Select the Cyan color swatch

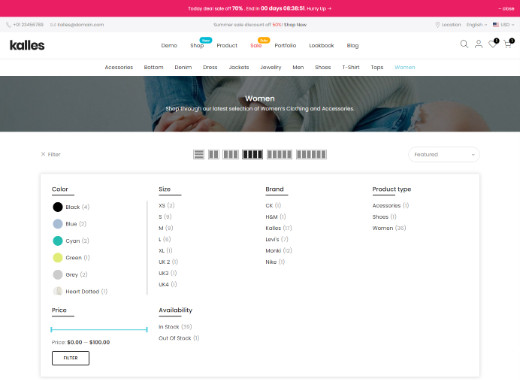tap(58, 241)
